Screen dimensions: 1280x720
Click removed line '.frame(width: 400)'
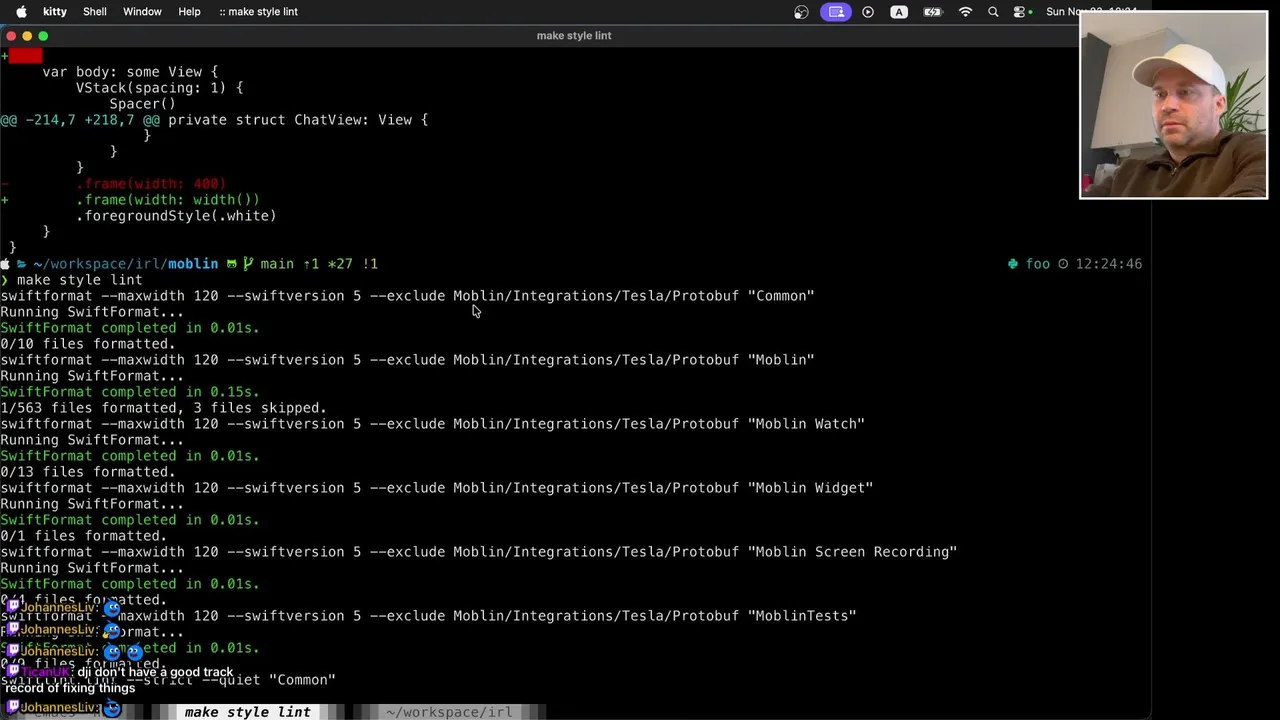pyautogui.click(x=151, y=184)
